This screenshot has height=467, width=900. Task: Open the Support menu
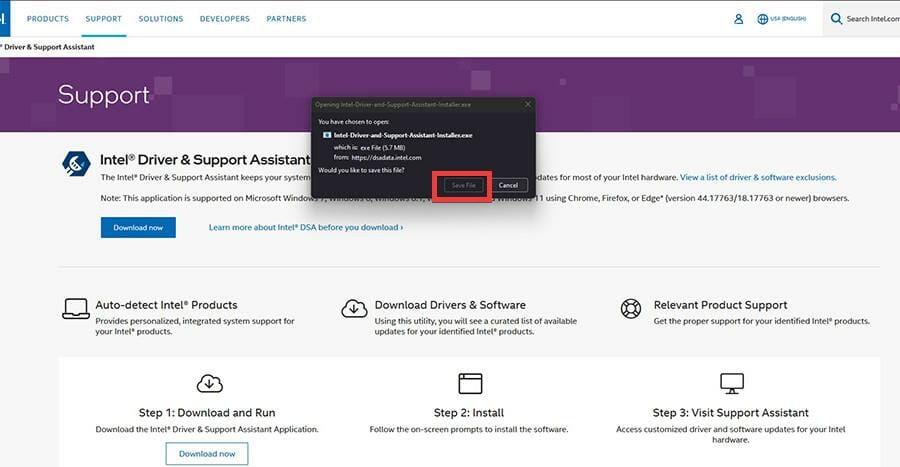(103, 19)
